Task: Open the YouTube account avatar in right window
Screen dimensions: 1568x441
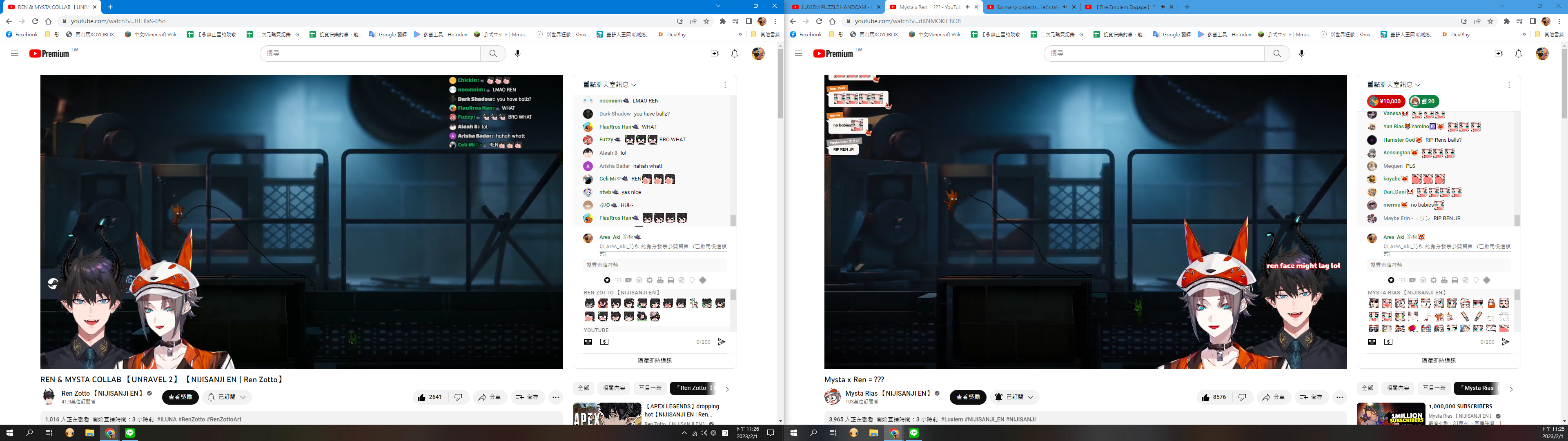Action: [x=1542, y=53]
